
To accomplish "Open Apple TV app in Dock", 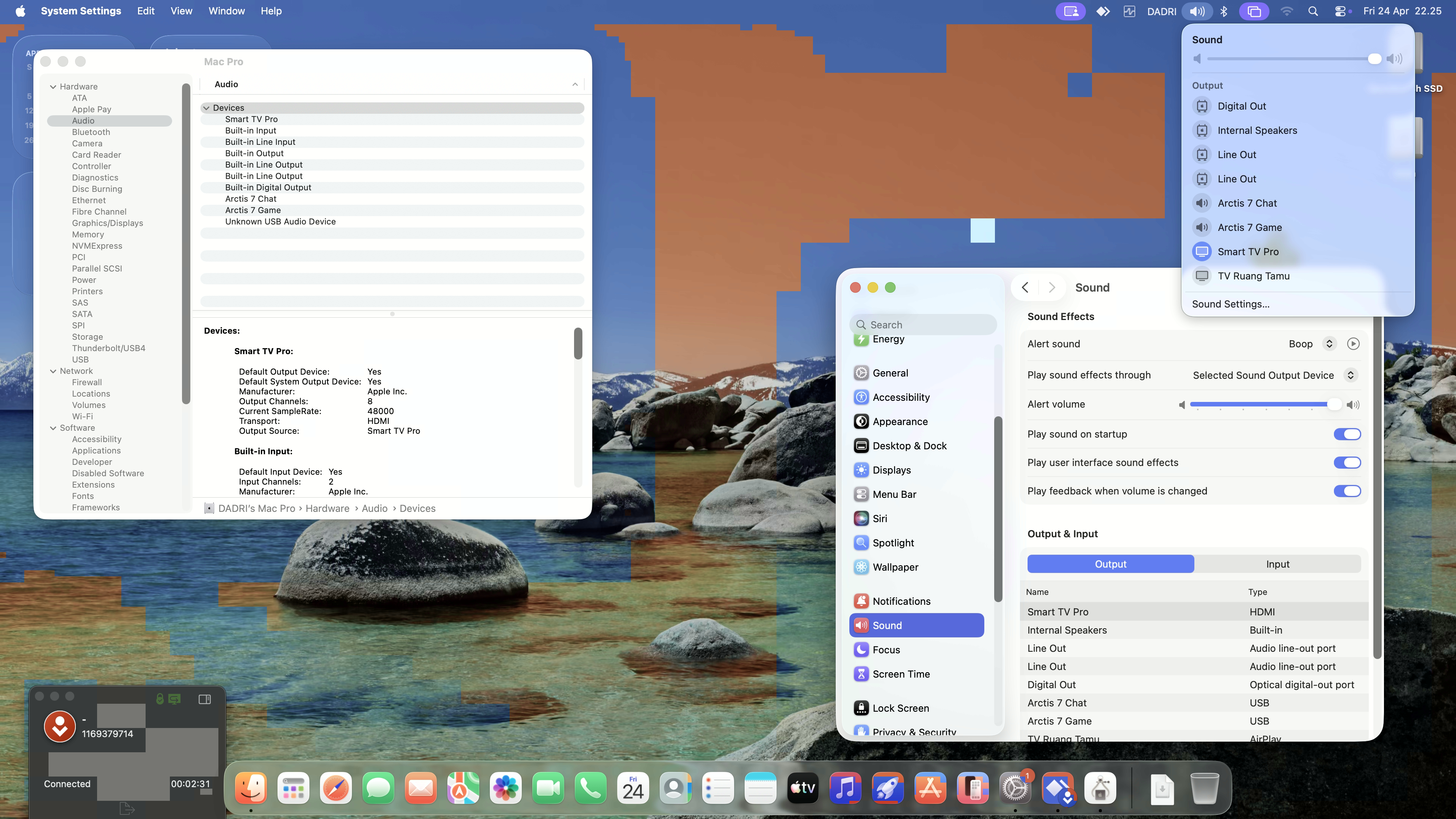I will pos(803,788).
